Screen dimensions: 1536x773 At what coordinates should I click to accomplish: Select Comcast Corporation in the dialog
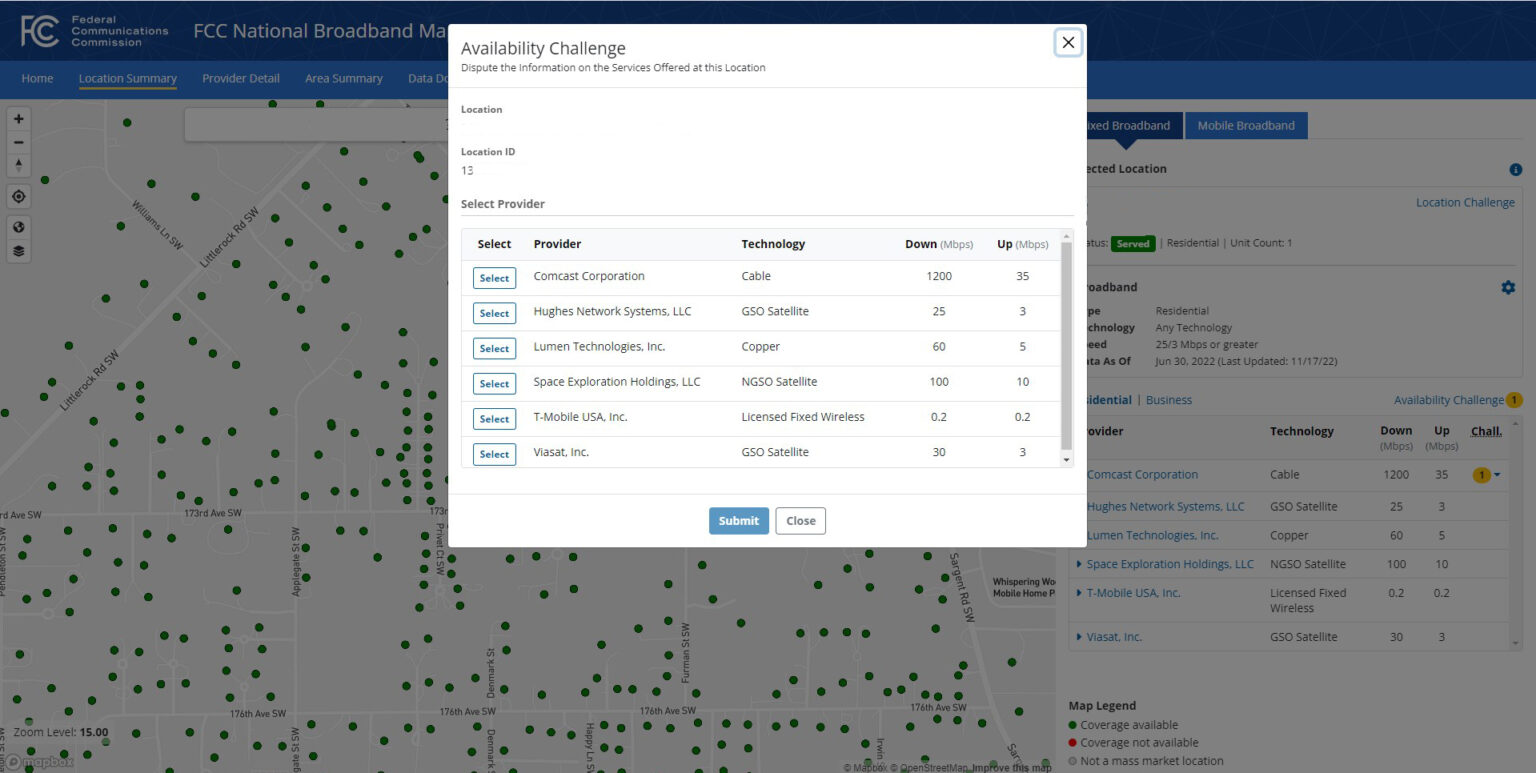(x=494, y=278)
